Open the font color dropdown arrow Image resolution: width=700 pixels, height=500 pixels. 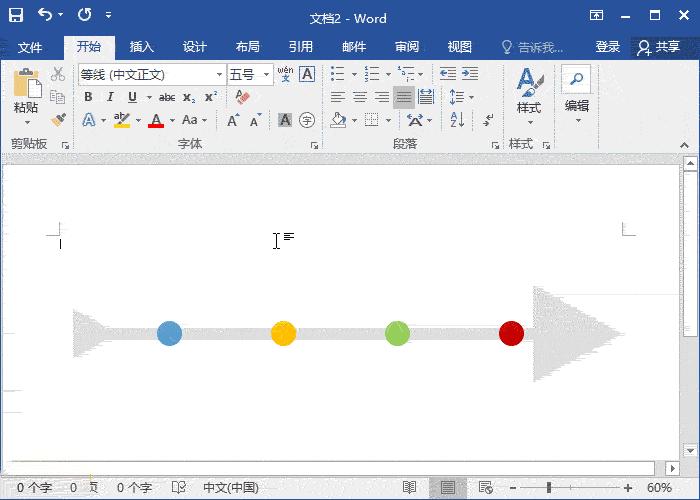[172, 120]
